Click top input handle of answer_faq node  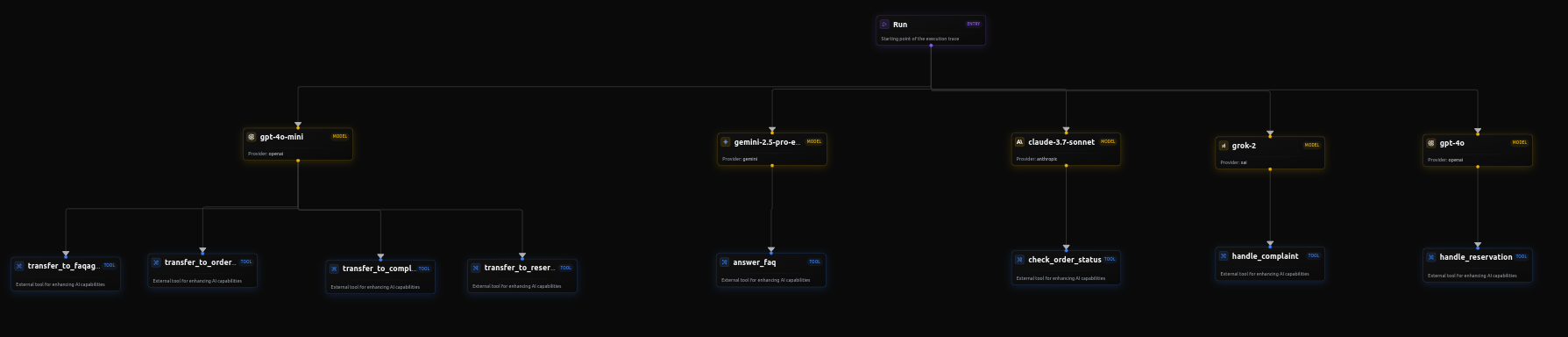771,252
